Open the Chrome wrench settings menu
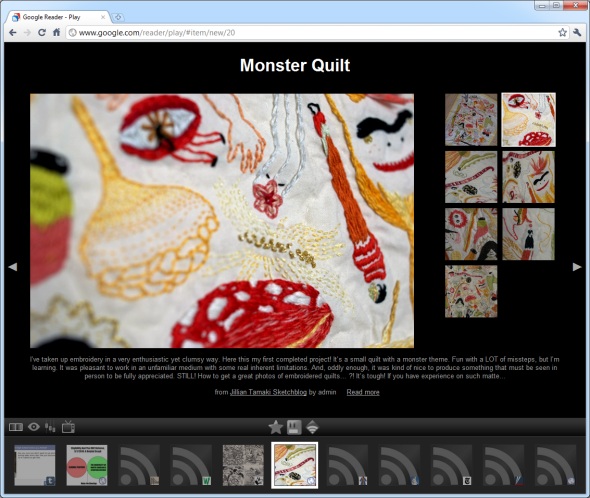590x498 pixels. [x=577, y=33]
